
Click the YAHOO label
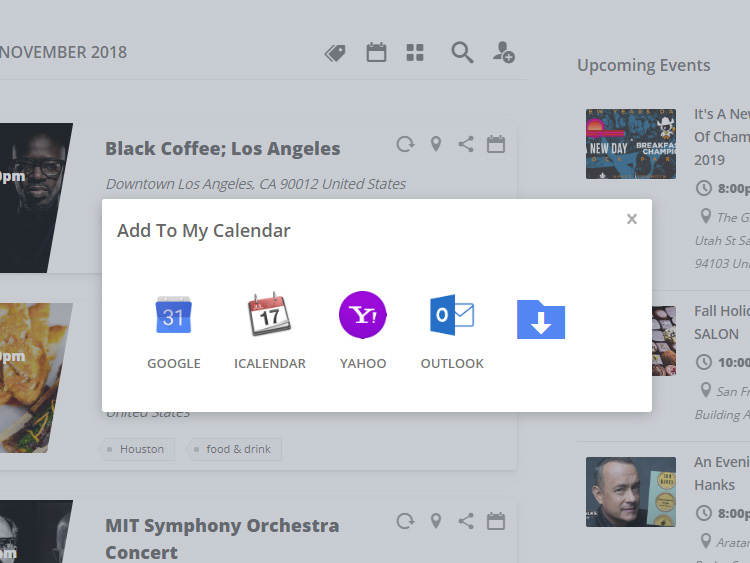tap(363, 364)
